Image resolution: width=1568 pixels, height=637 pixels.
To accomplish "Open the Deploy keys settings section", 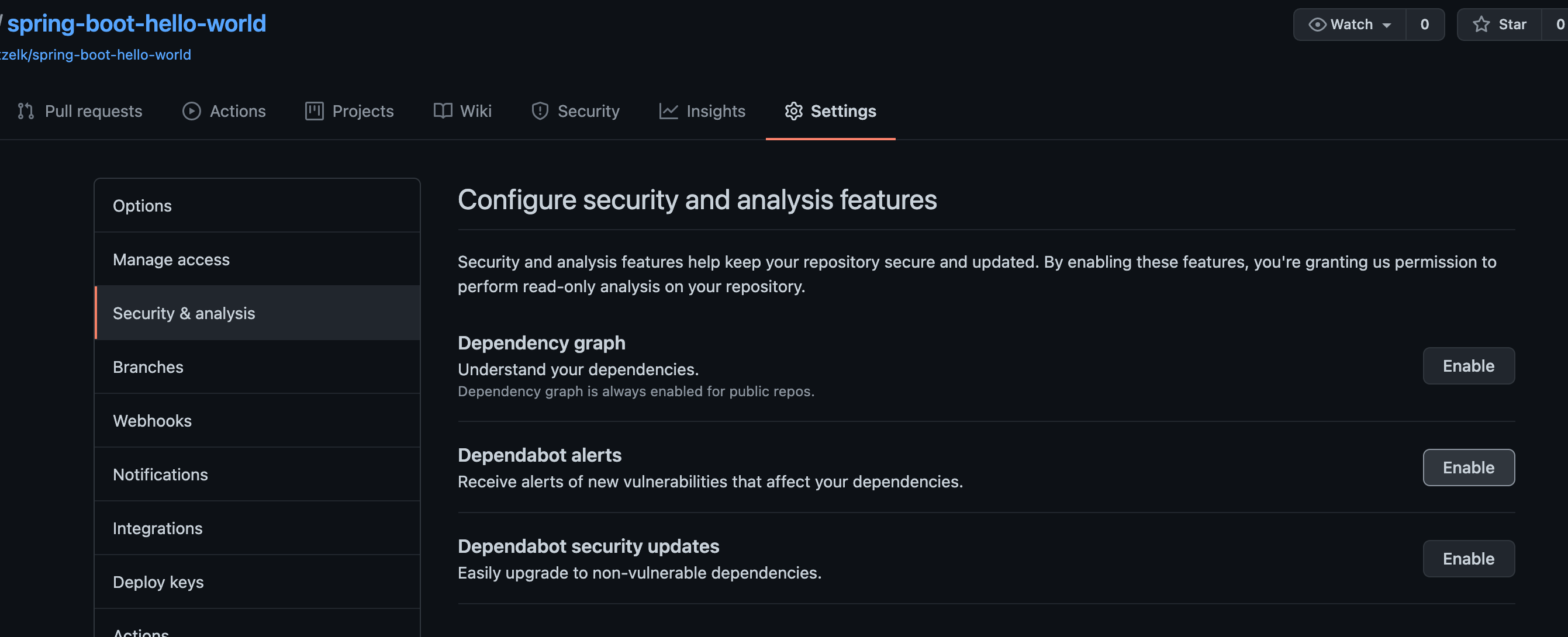I will click(158, 580).
